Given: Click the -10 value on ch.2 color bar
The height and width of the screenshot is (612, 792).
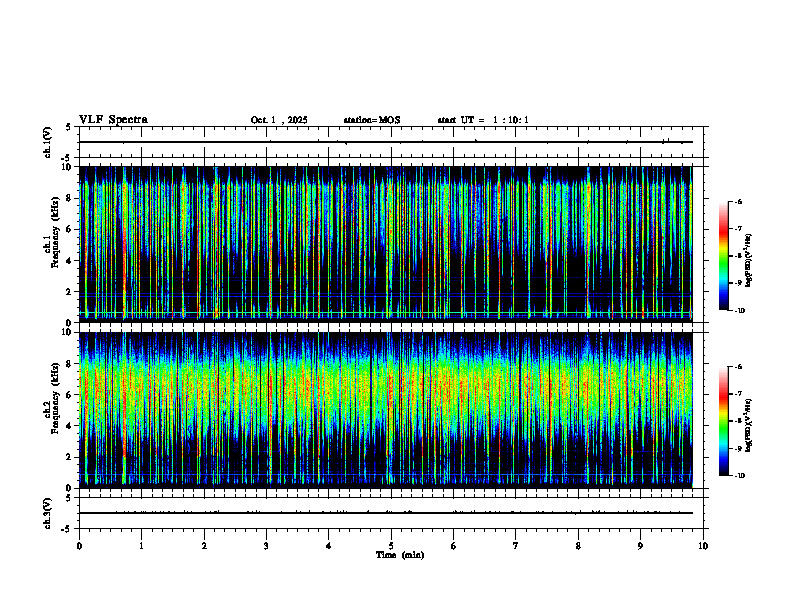Looking at the screenshot, I should pos(740,476).
